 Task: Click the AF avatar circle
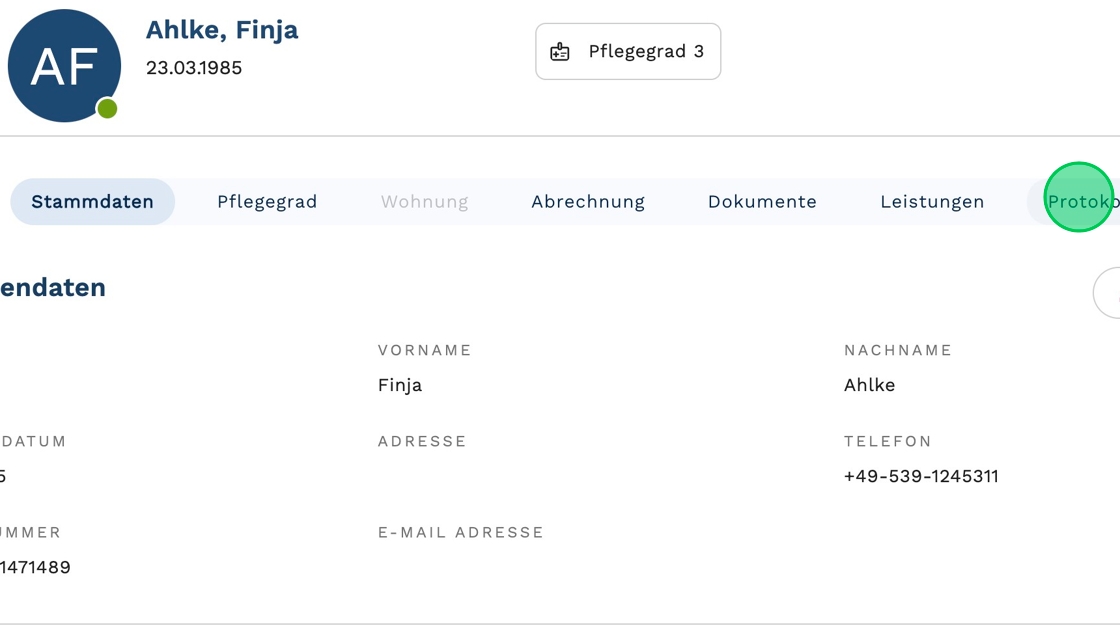coord(64,66)
